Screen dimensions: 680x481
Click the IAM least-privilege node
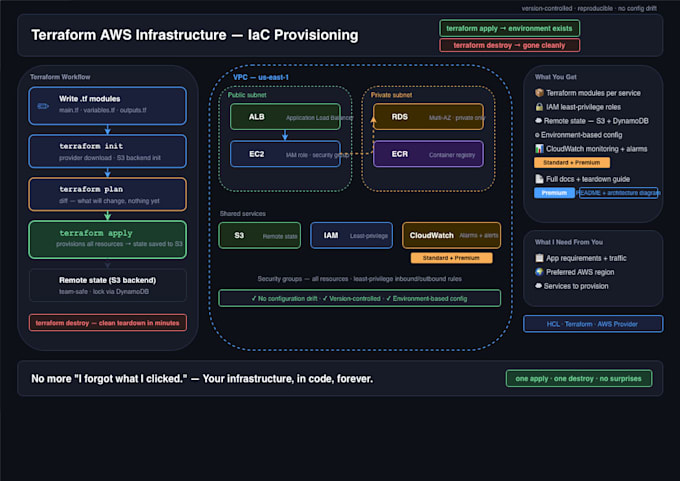point(351,236)
